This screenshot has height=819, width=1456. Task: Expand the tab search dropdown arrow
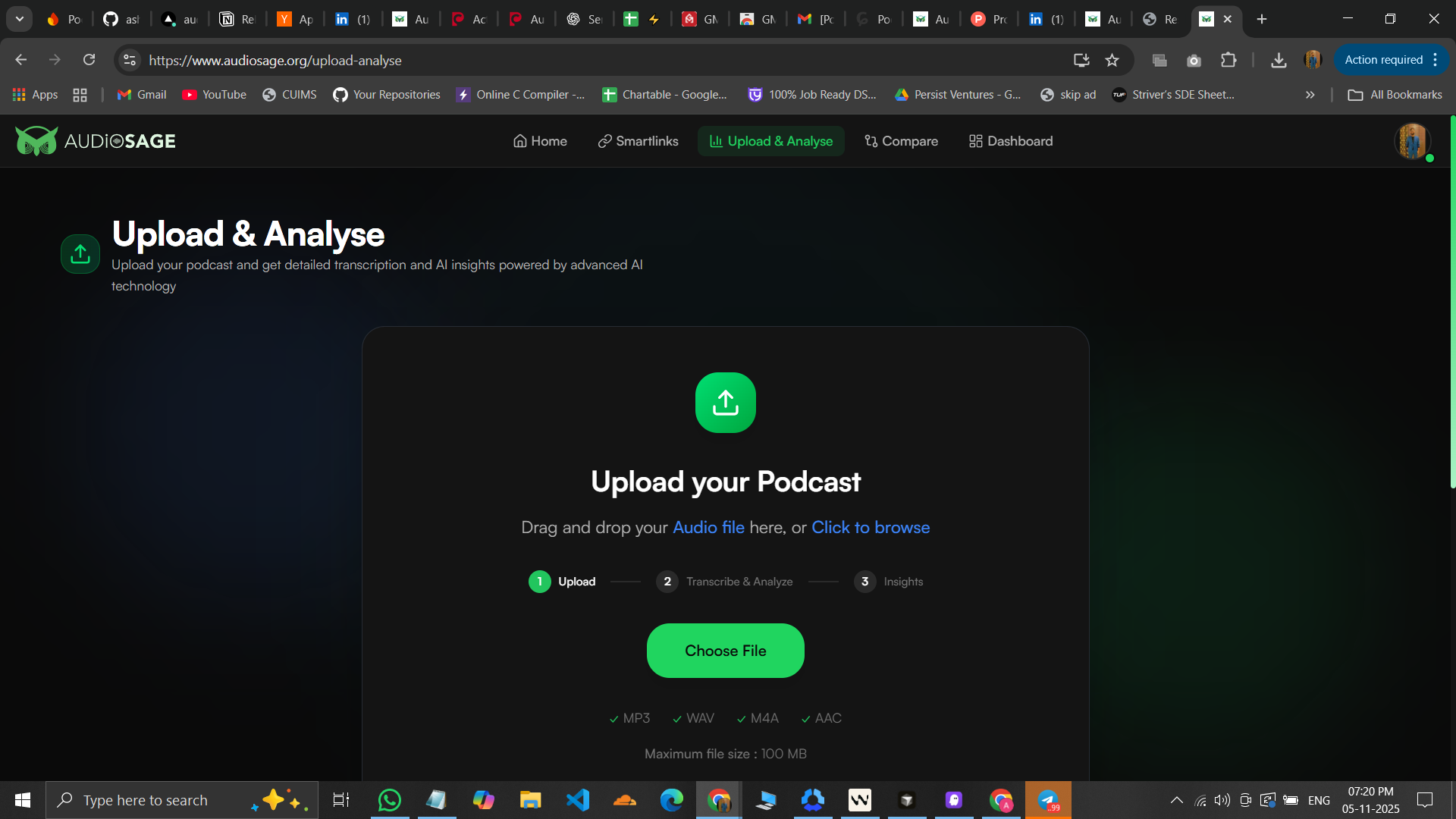[x=20, y=19]
